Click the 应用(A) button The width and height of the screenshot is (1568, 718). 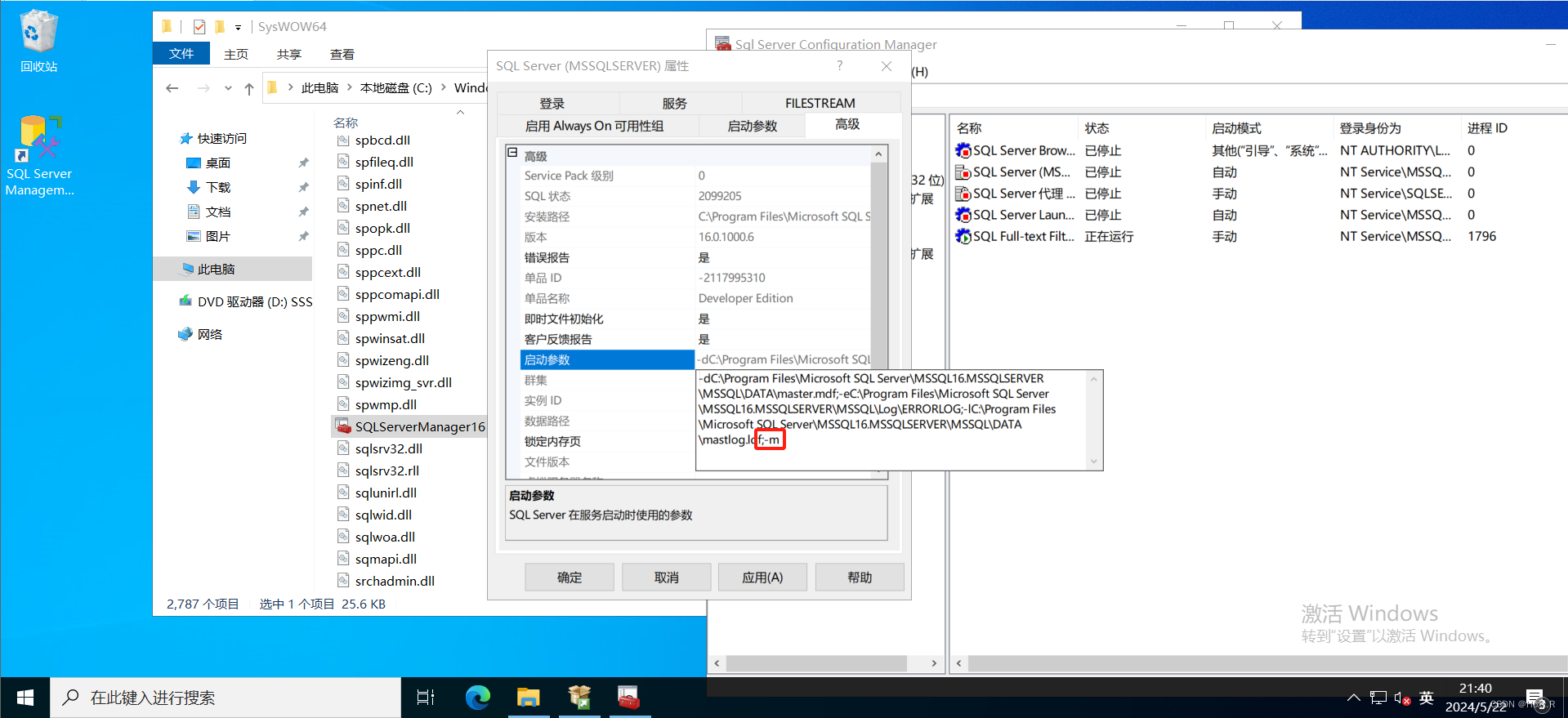tap(762, 578)
